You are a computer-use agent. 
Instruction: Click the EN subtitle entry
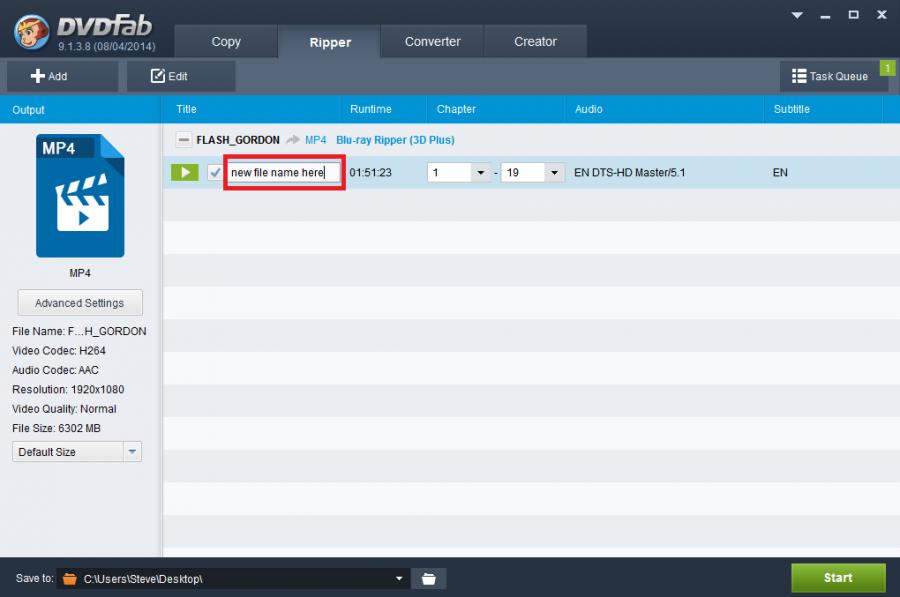pyautogui.click(x=780, y=173)
